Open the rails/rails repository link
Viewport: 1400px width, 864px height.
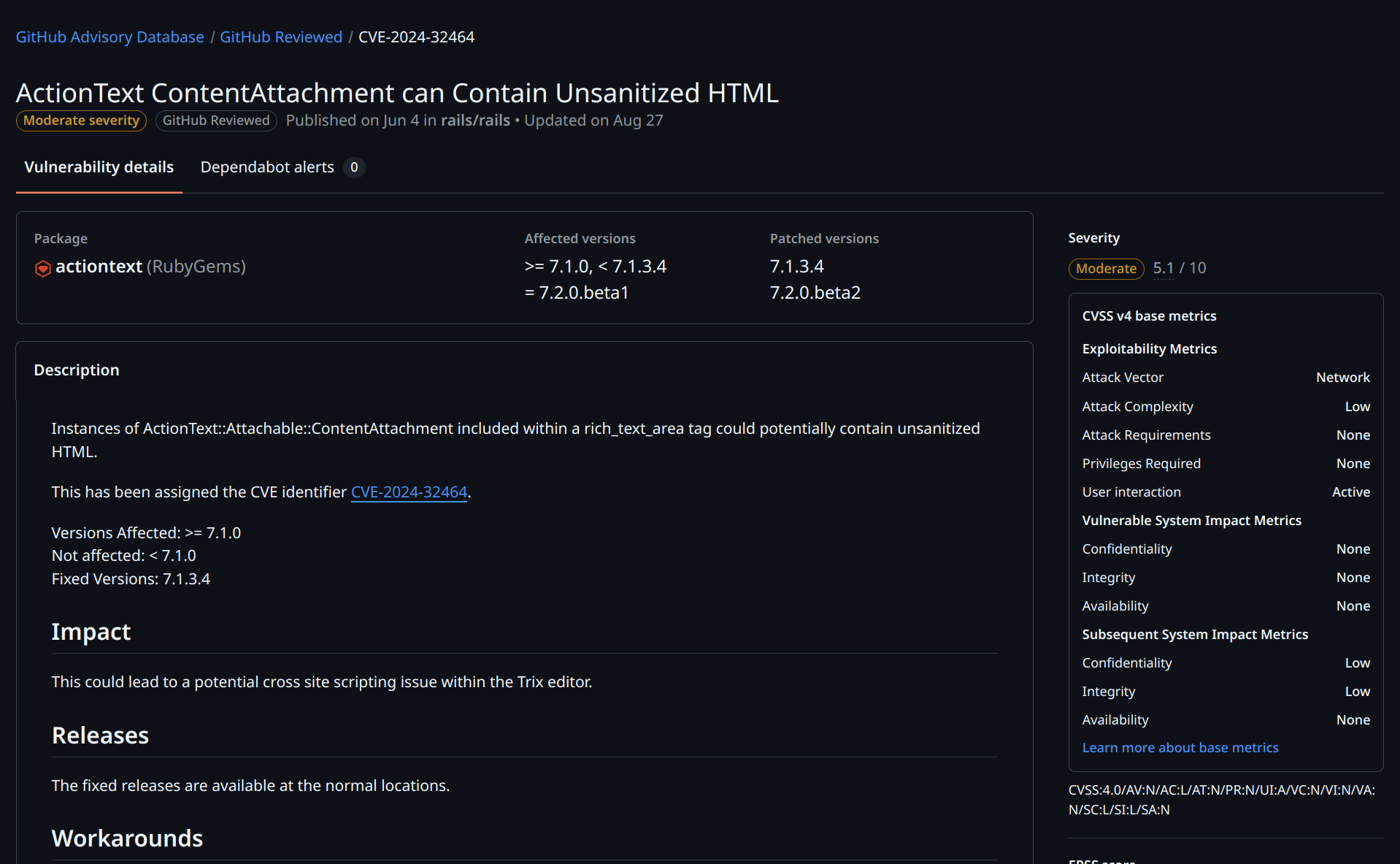tap(475, 121)
